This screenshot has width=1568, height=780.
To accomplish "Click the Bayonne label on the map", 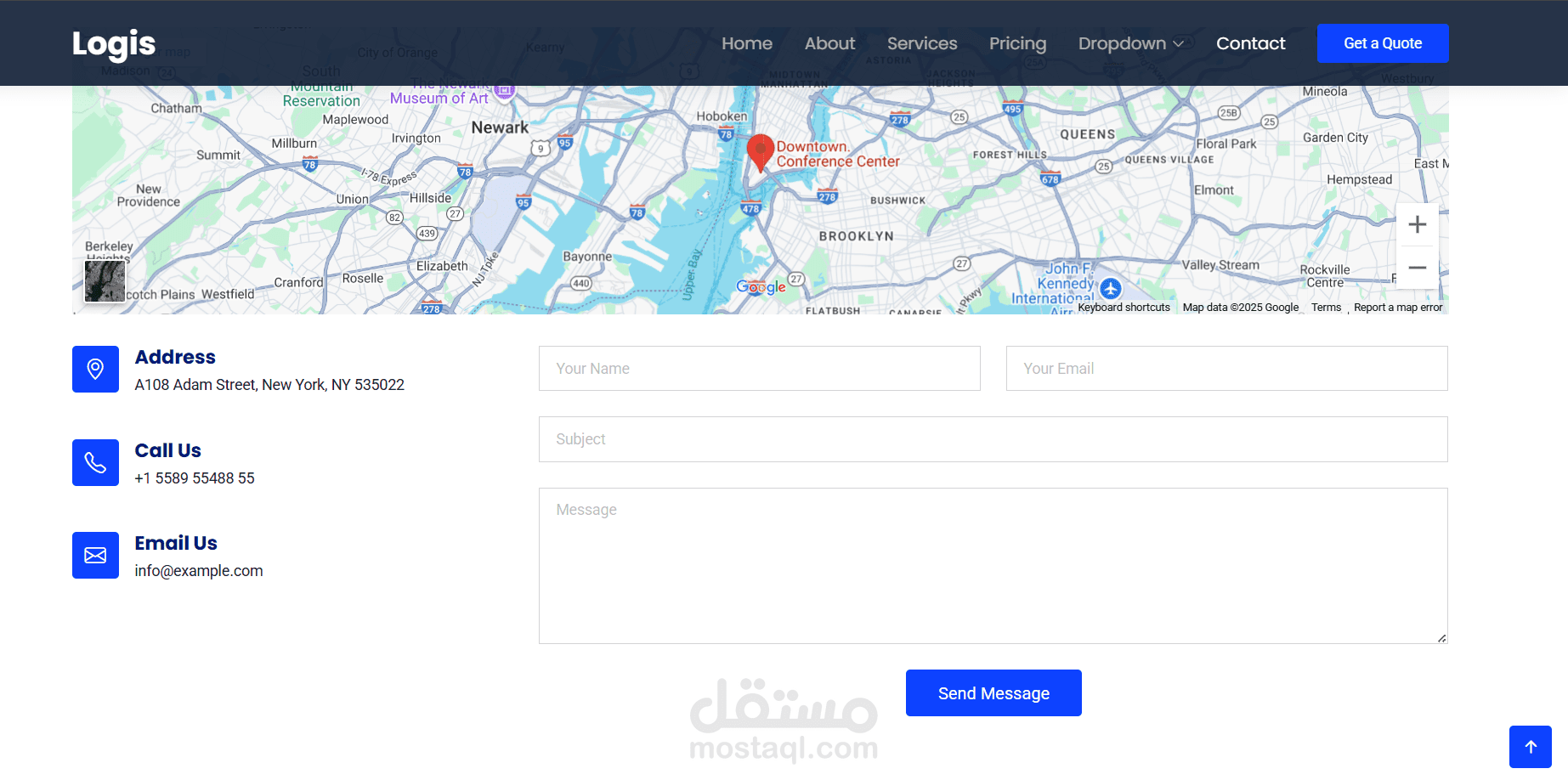I will coord(587,257).
